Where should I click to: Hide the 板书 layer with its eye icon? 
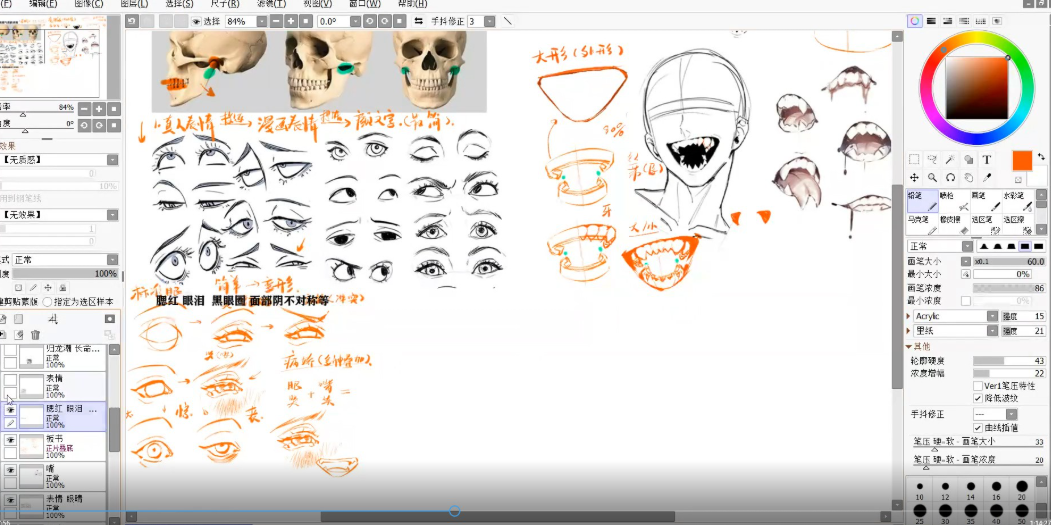click(10, 439)
